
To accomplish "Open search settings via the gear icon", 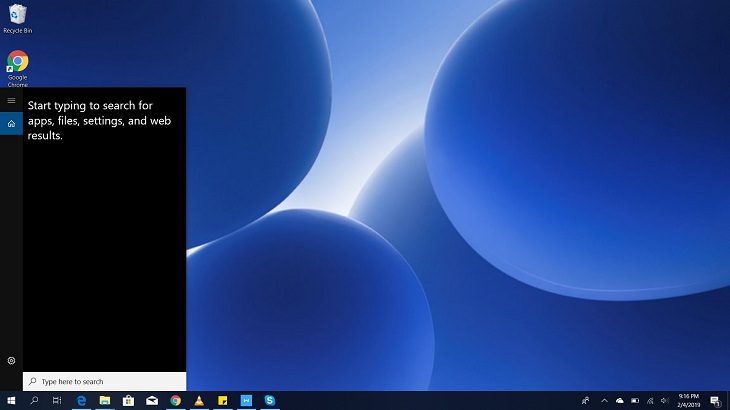I will [11, 361].
